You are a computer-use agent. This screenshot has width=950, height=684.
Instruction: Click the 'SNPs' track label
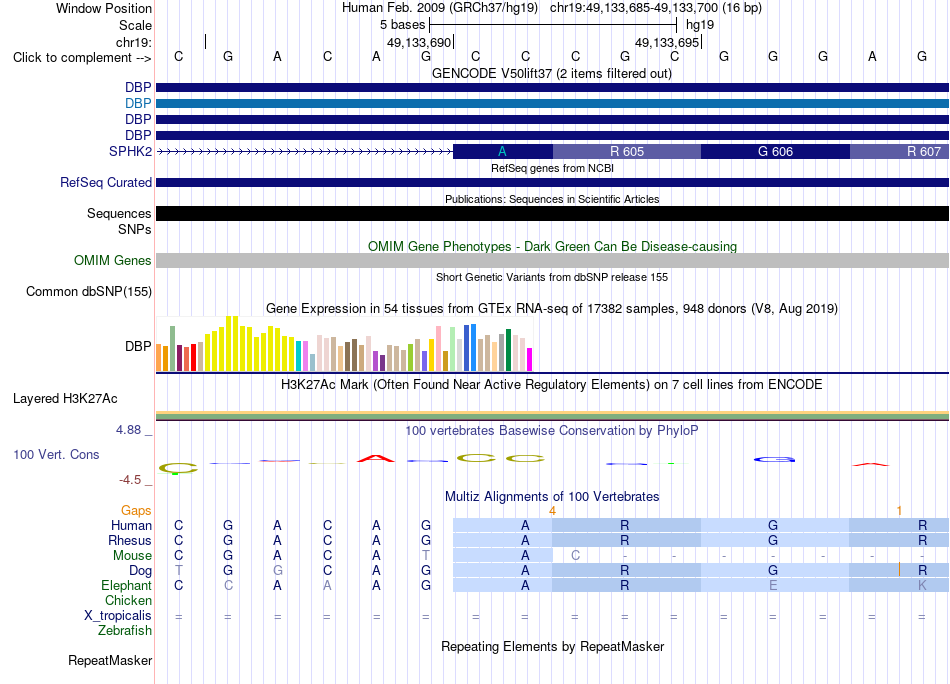pos(135,230)
